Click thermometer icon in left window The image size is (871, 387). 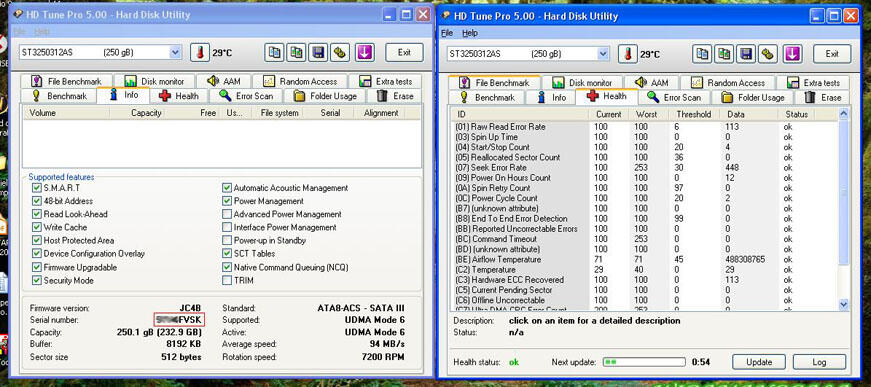[x=200, y=53]
